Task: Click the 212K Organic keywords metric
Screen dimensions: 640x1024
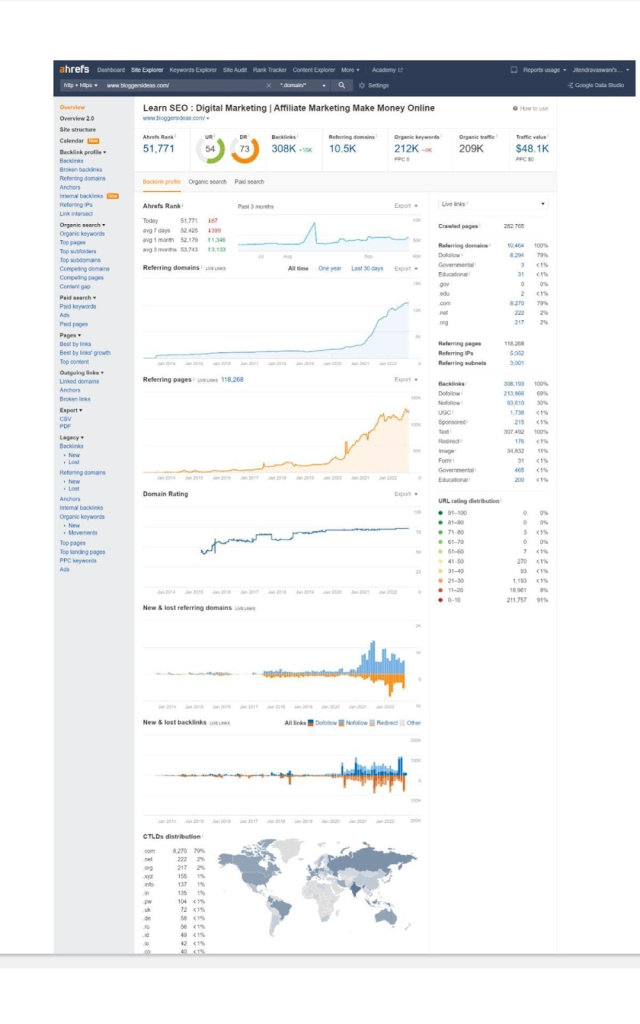Action: coord(406,149)
